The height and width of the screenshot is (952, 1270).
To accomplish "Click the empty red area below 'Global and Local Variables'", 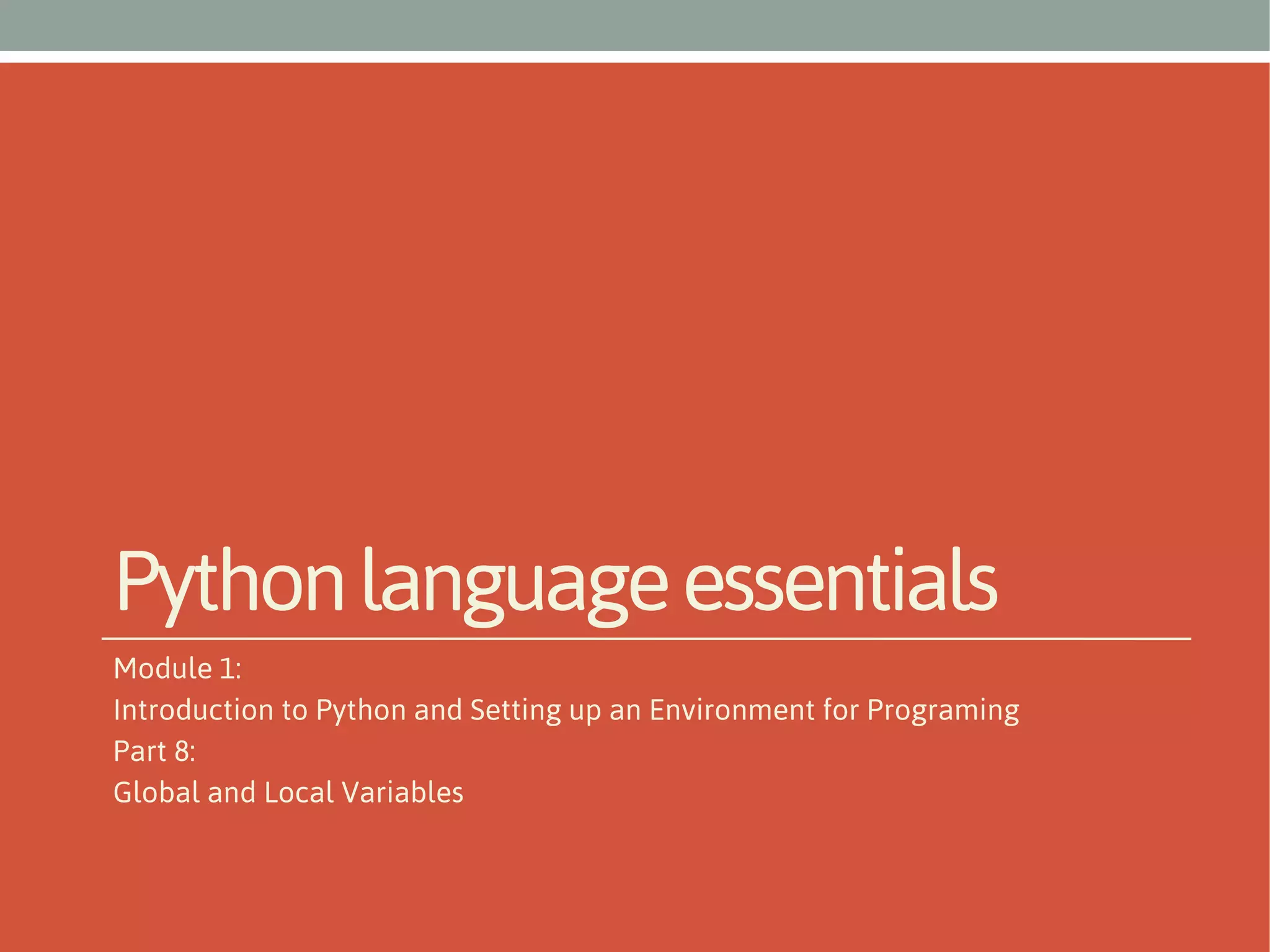I will click(635, 881).
